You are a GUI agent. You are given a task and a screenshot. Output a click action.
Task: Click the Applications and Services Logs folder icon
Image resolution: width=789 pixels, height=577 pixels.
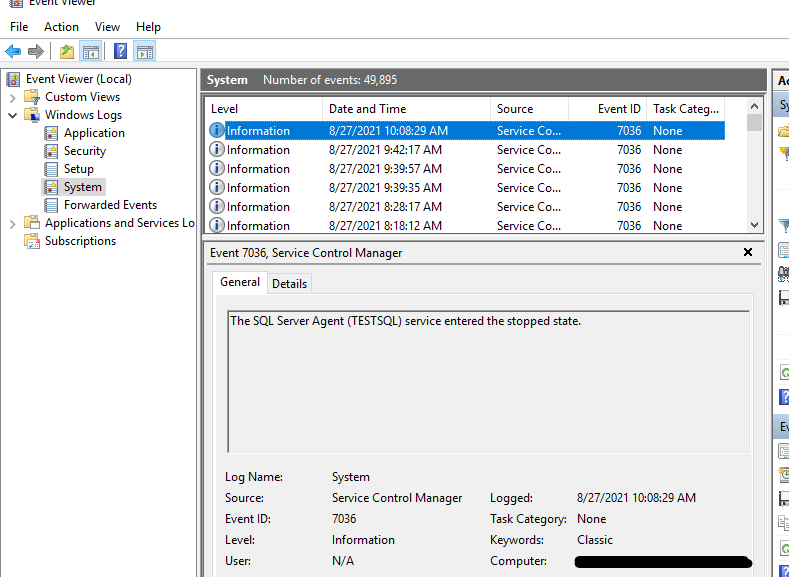point(32,223)
